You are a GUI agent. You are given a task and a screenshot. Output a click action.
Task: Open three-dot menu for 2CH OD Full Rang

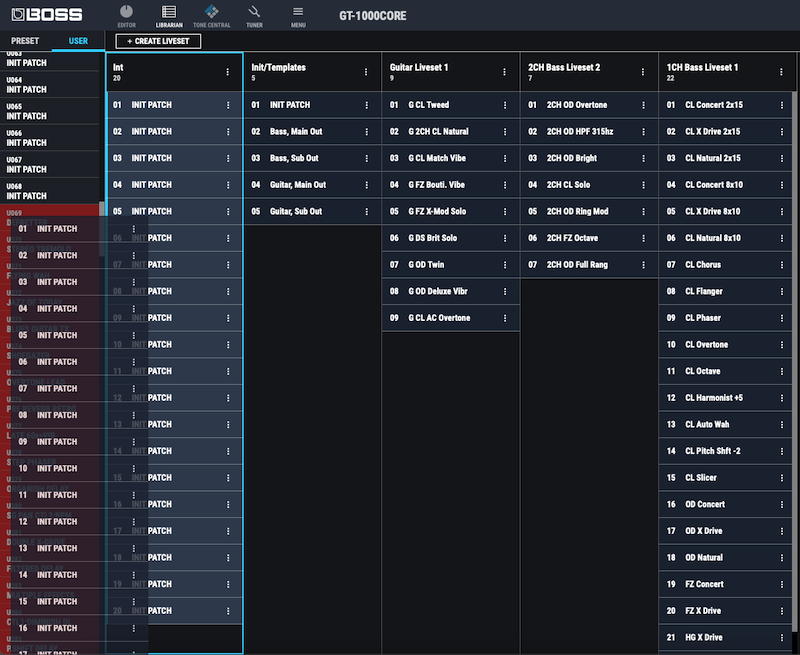643,265
